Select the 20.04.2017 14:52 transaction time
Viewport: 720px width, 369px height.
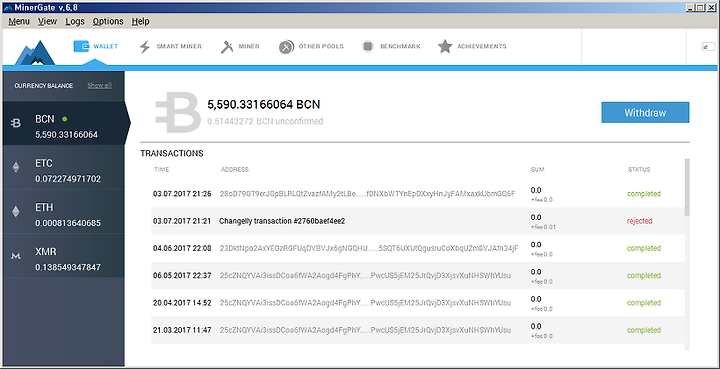coord(182,303)
